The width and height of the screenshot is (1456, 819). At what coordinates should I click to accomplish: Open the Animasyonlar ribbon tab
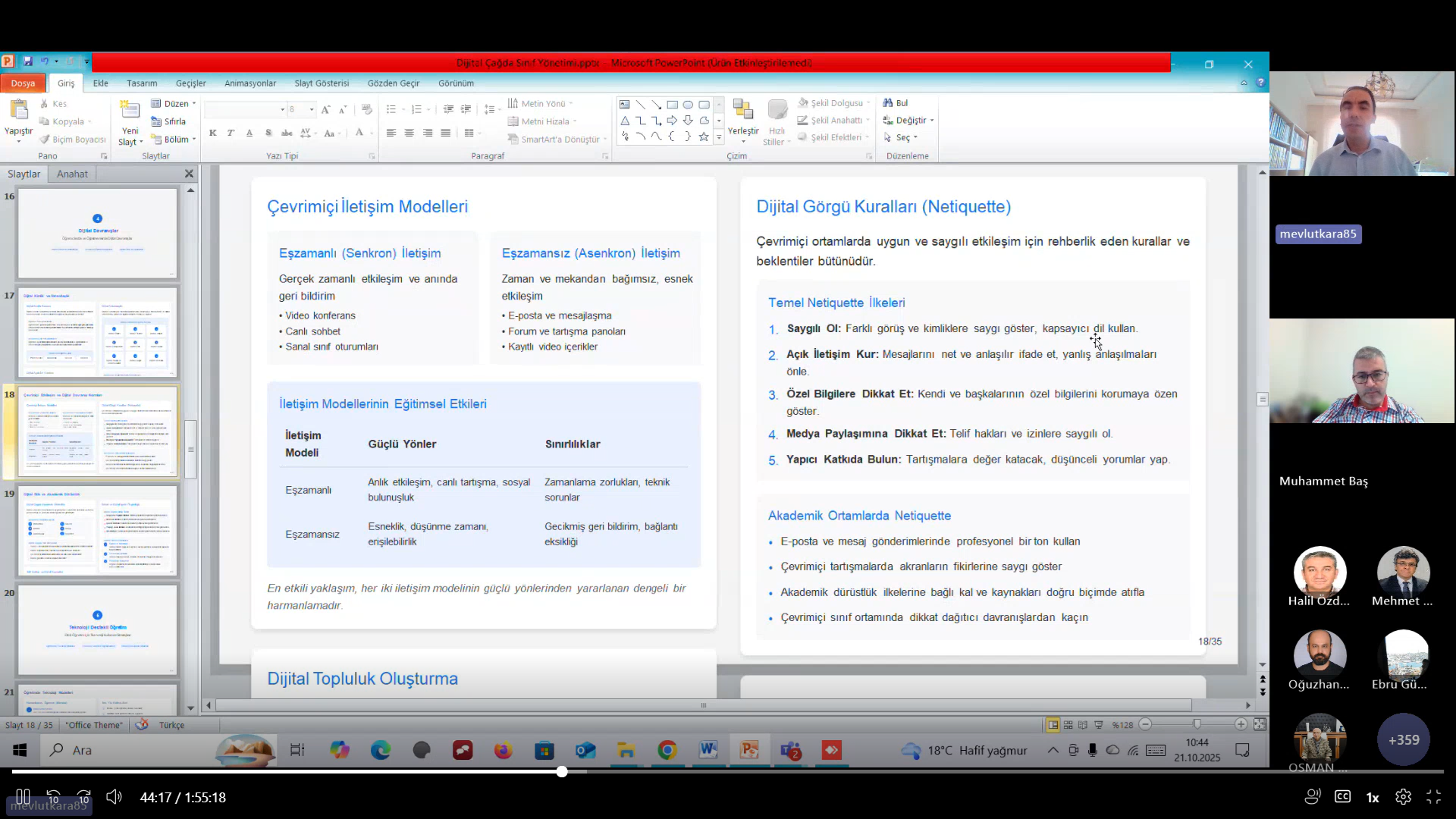coord(249,83)
